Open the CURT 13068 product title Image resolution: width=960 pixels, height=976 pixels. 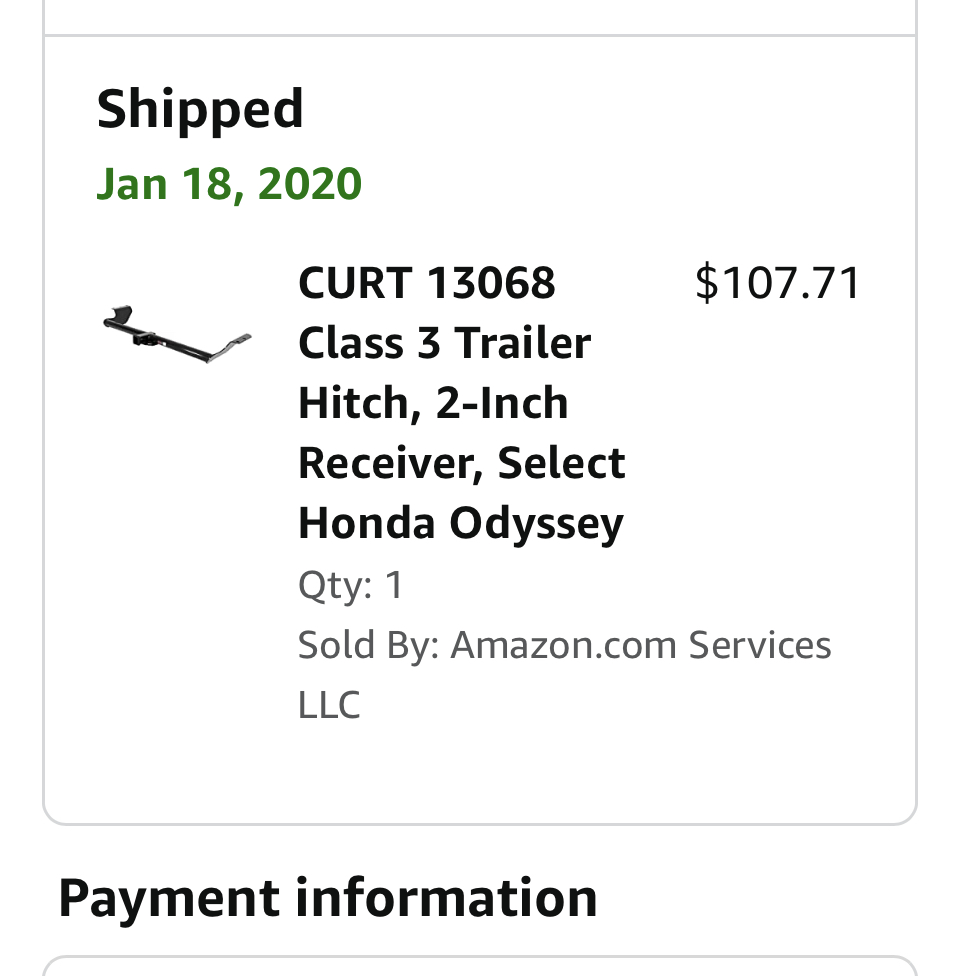[426, 284]
